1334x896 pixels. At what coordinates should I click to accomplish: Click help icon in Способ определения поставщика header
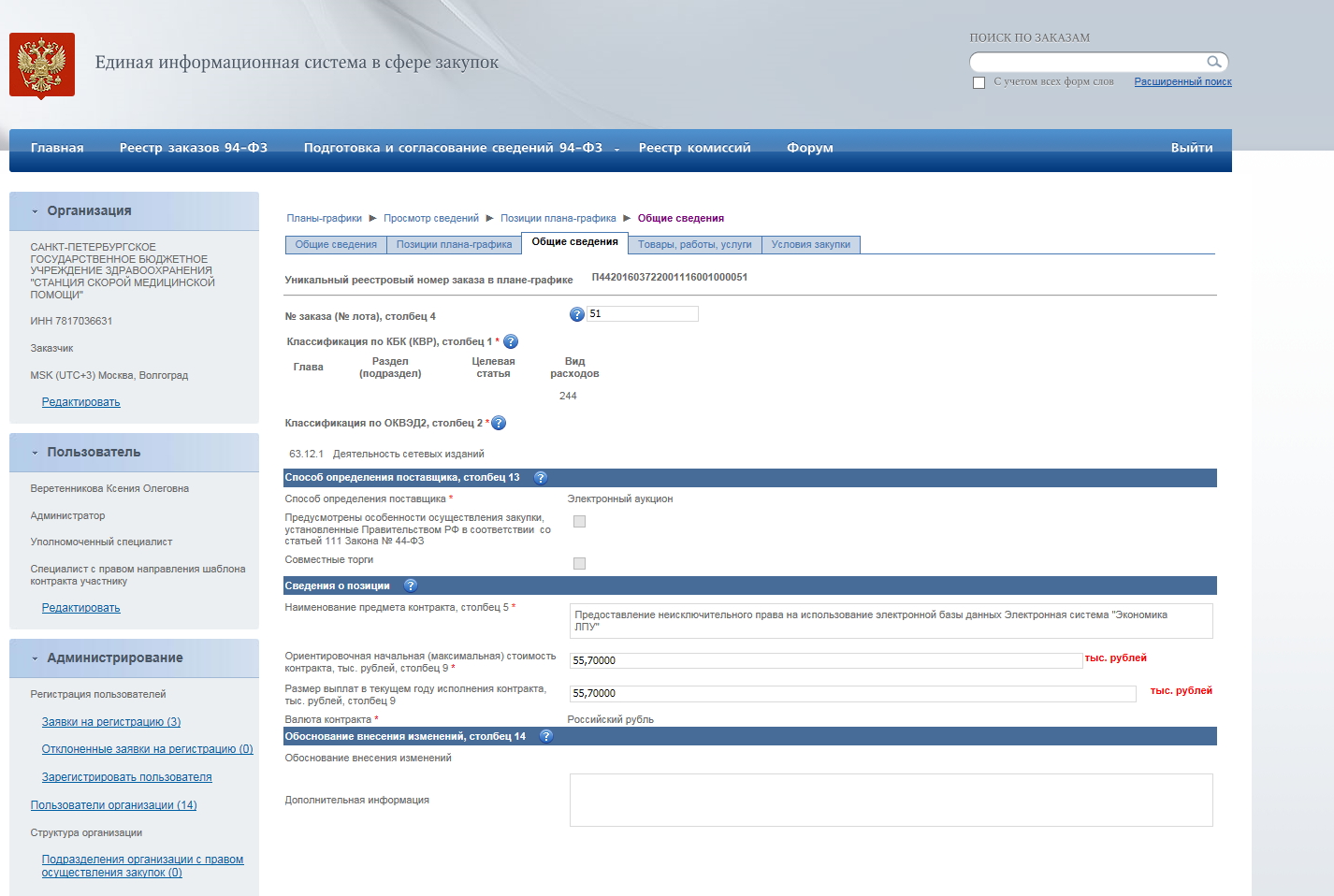coord(540,478)
